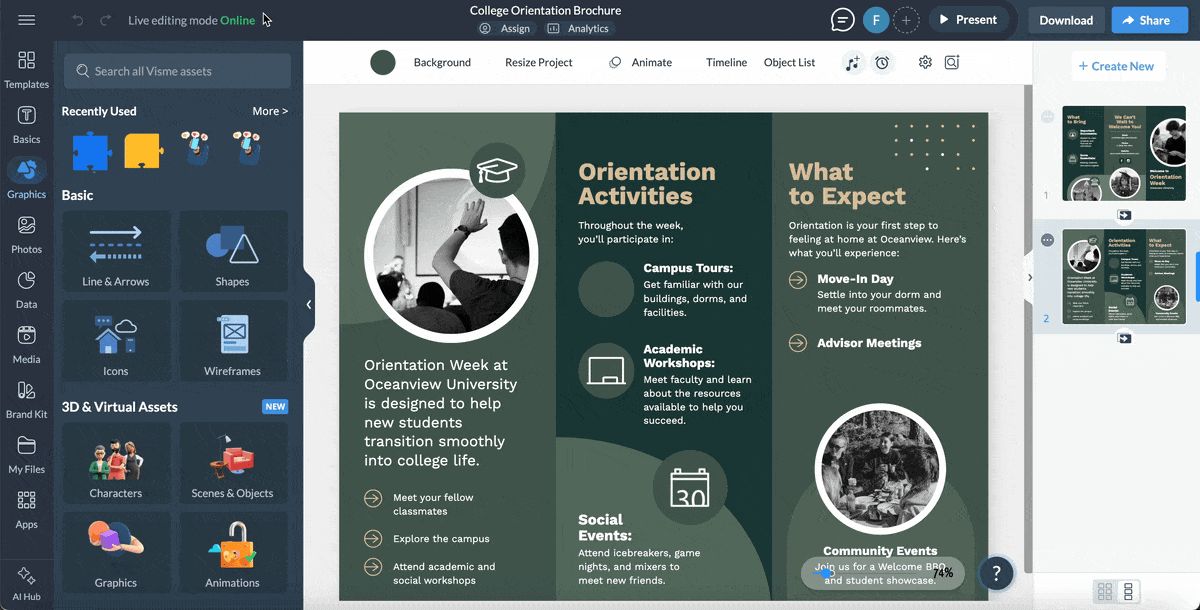Open options menu for slide 2
The height and width of the screenshot is (610, 1200).
(1048, 240)
